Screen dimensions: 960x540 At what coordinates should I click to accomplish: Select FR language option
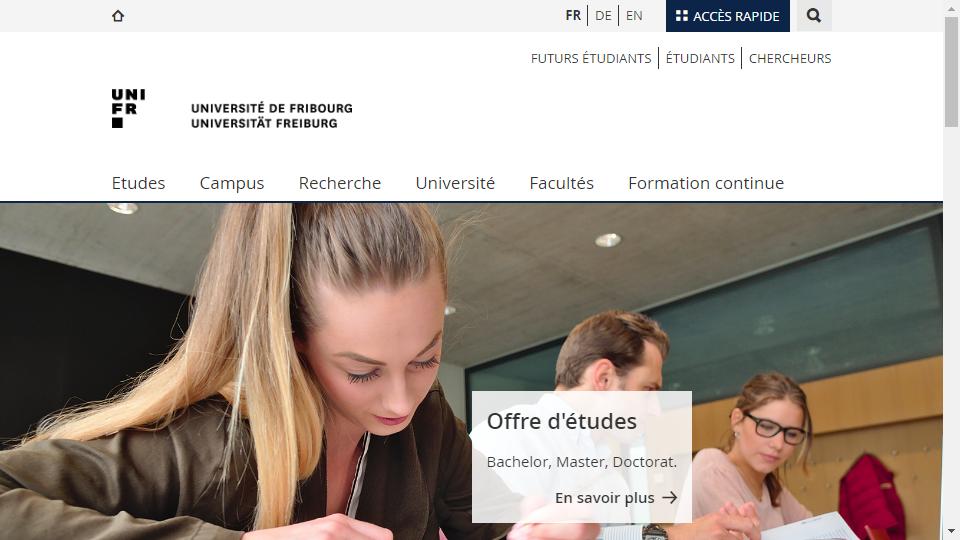tap(573, 16)
